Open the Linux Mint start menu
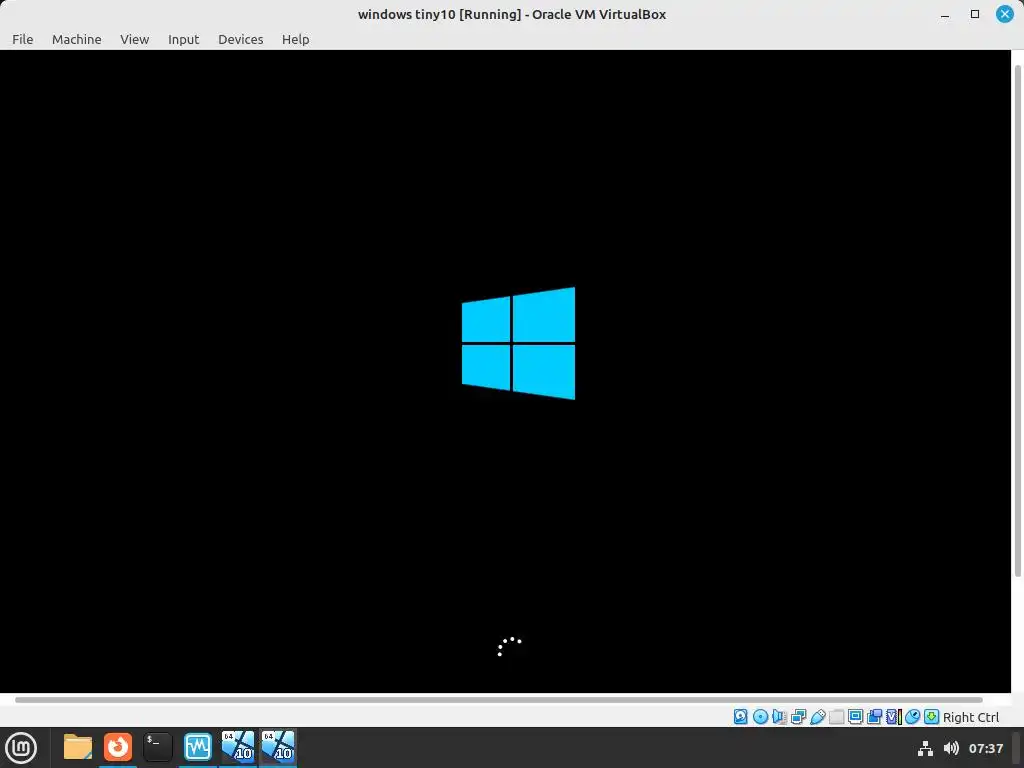The image size is (1024, 768). (x=21, y=748)
